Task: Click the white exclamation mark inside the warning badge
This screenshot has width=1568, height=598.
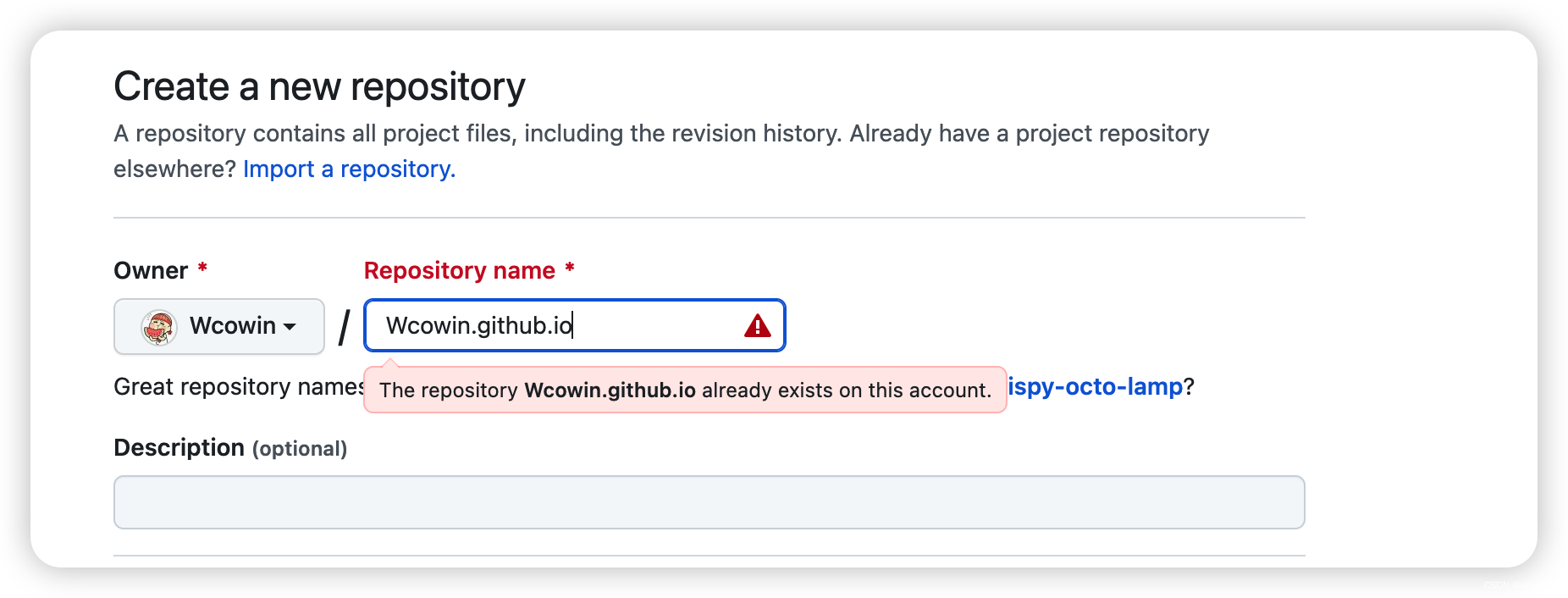Action: [x=758, y=326]
